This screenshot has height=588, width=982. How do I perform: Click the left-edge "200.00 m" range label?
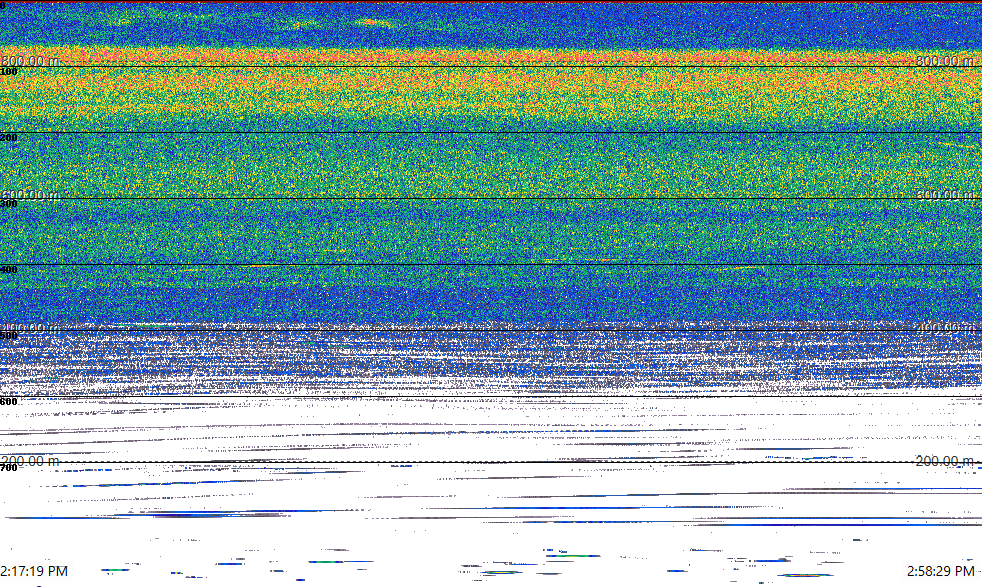pyautogui.click(x=30, y=462)
